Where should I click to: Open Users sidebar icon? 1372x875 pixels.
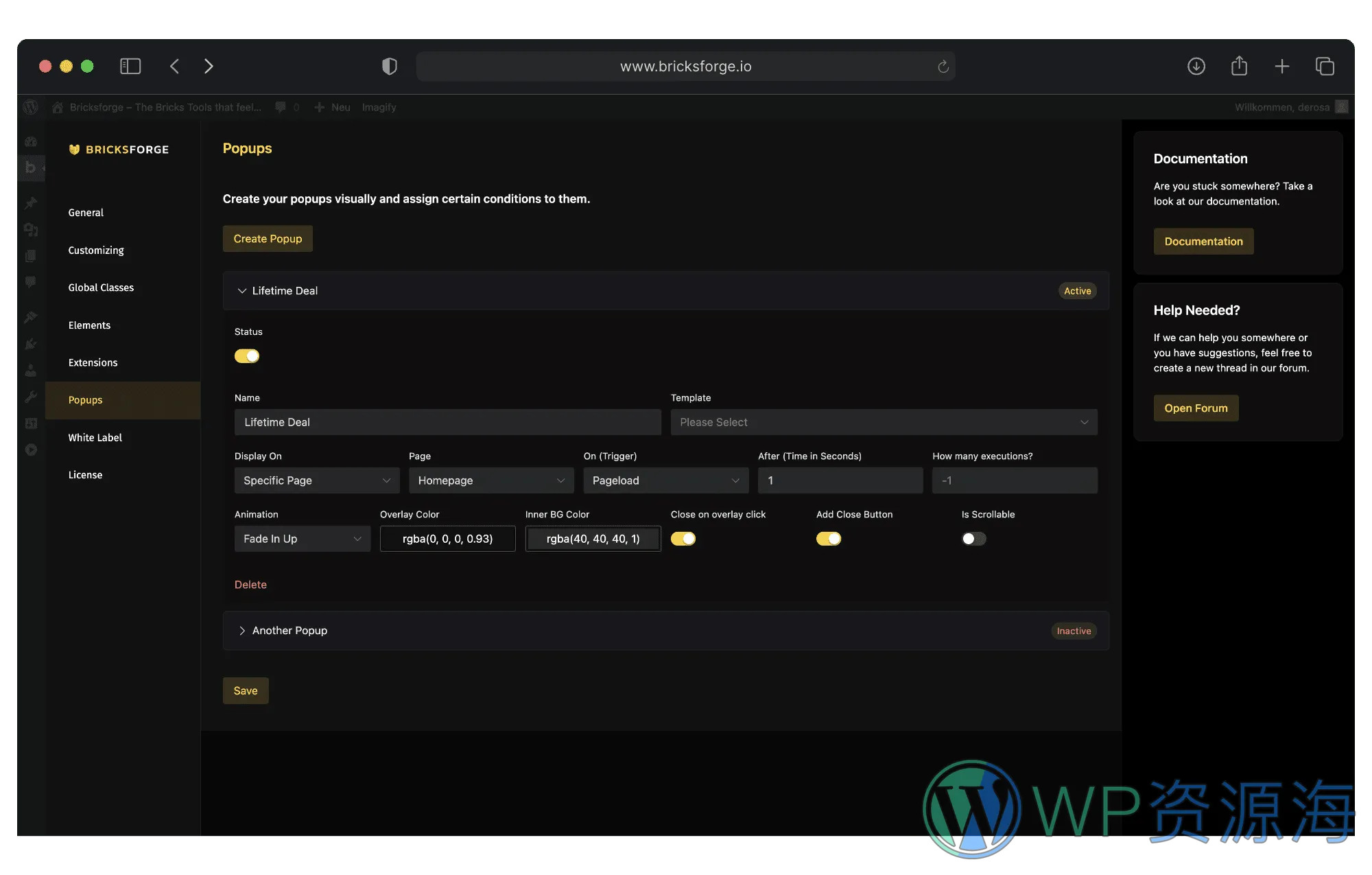pyautogui.click(x=31, y=371)
